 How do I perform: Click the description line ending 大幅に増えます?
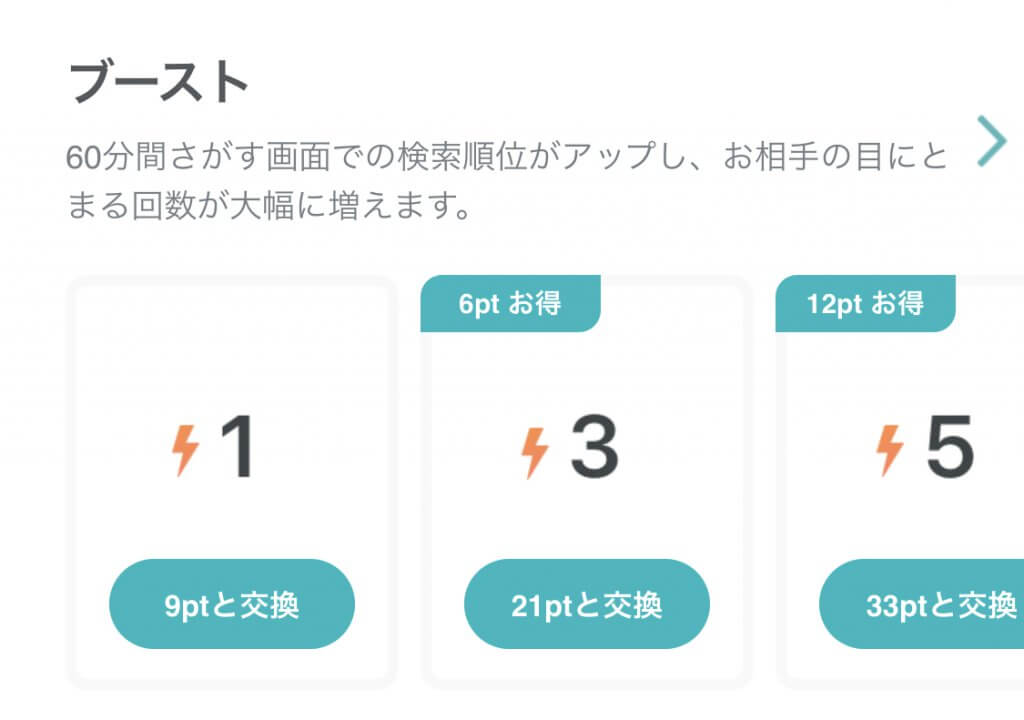coord(268,208)
